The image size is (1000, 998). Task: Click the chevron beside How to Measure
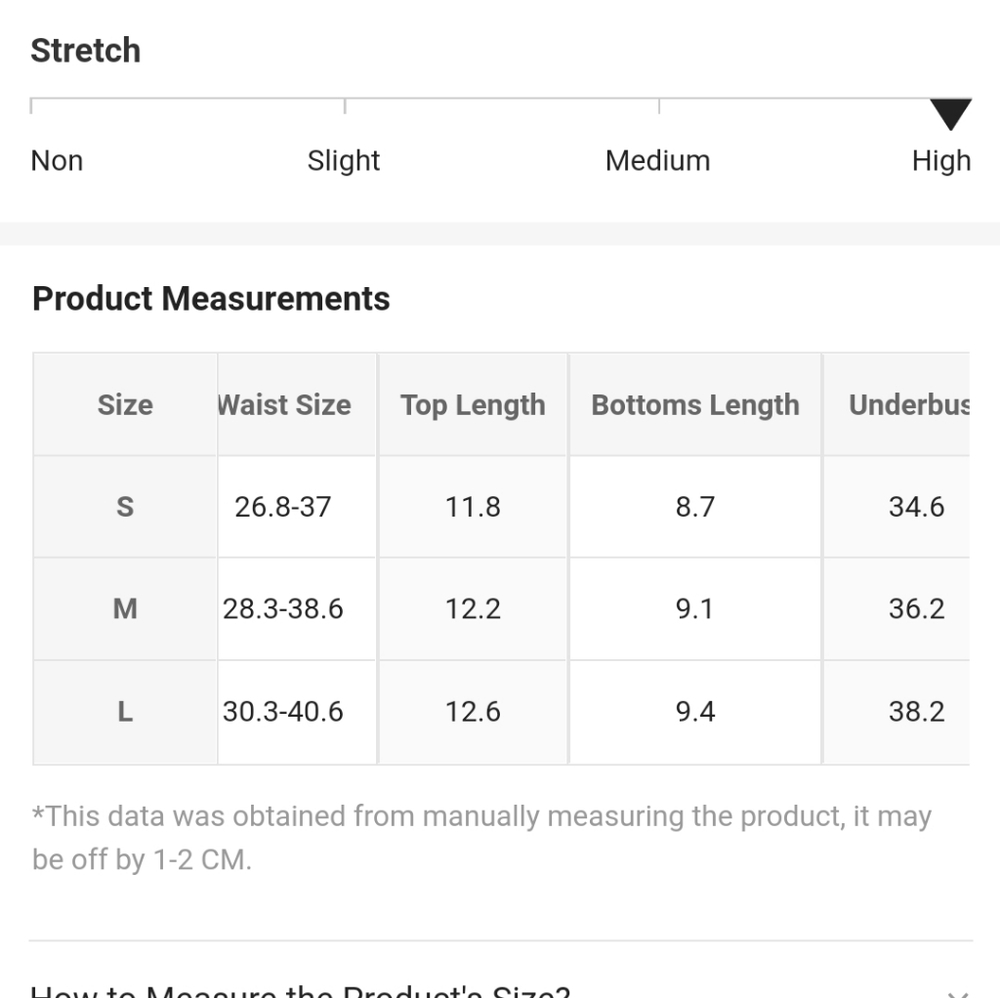tap(958, 994)
